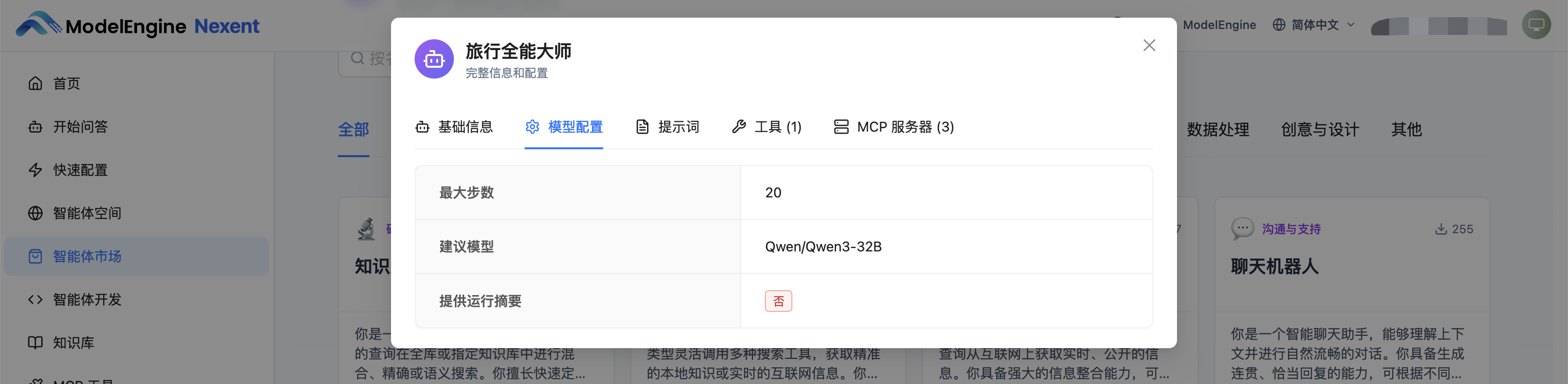Navigate to 智能体空间

(x=137, y=213)
